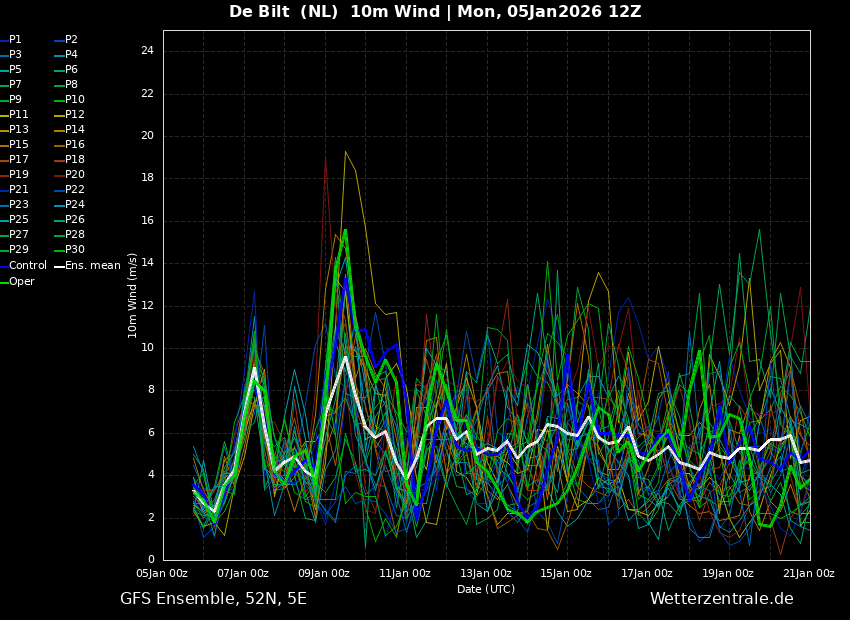This screenshot has height=620, width=850.
Task: Select the P24 legend entry
Action: click(70, 204)
